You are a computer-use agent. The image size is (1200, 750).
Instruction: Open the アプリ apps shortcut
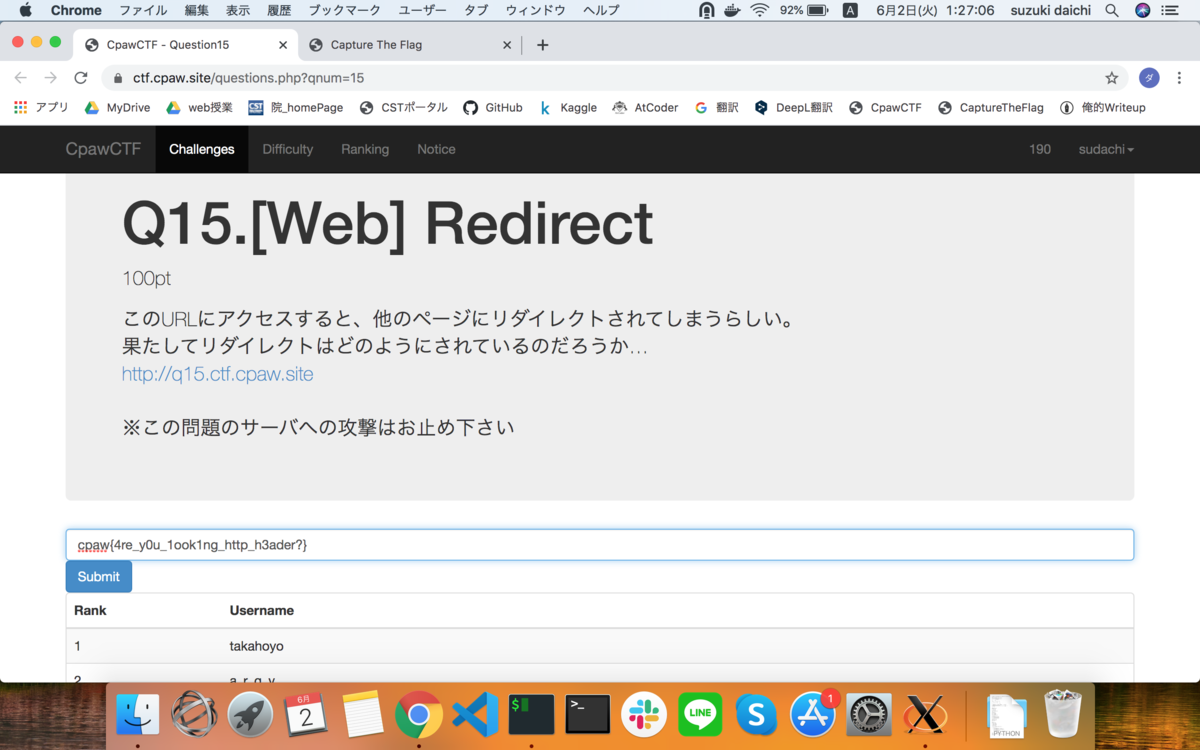coord(41,108)
